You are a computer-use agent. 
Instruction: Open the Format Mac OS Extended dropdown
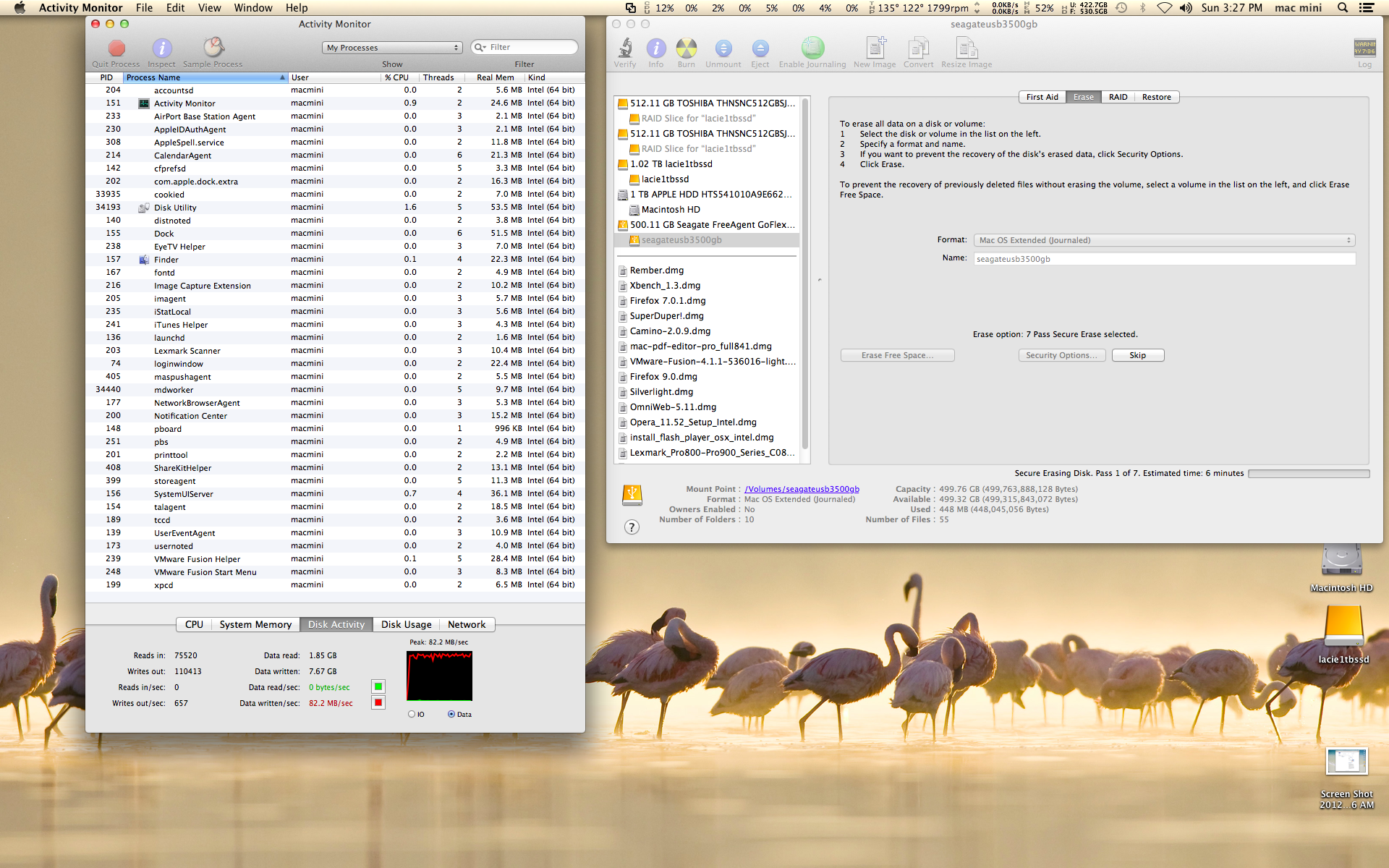(x=1164, y=240)
